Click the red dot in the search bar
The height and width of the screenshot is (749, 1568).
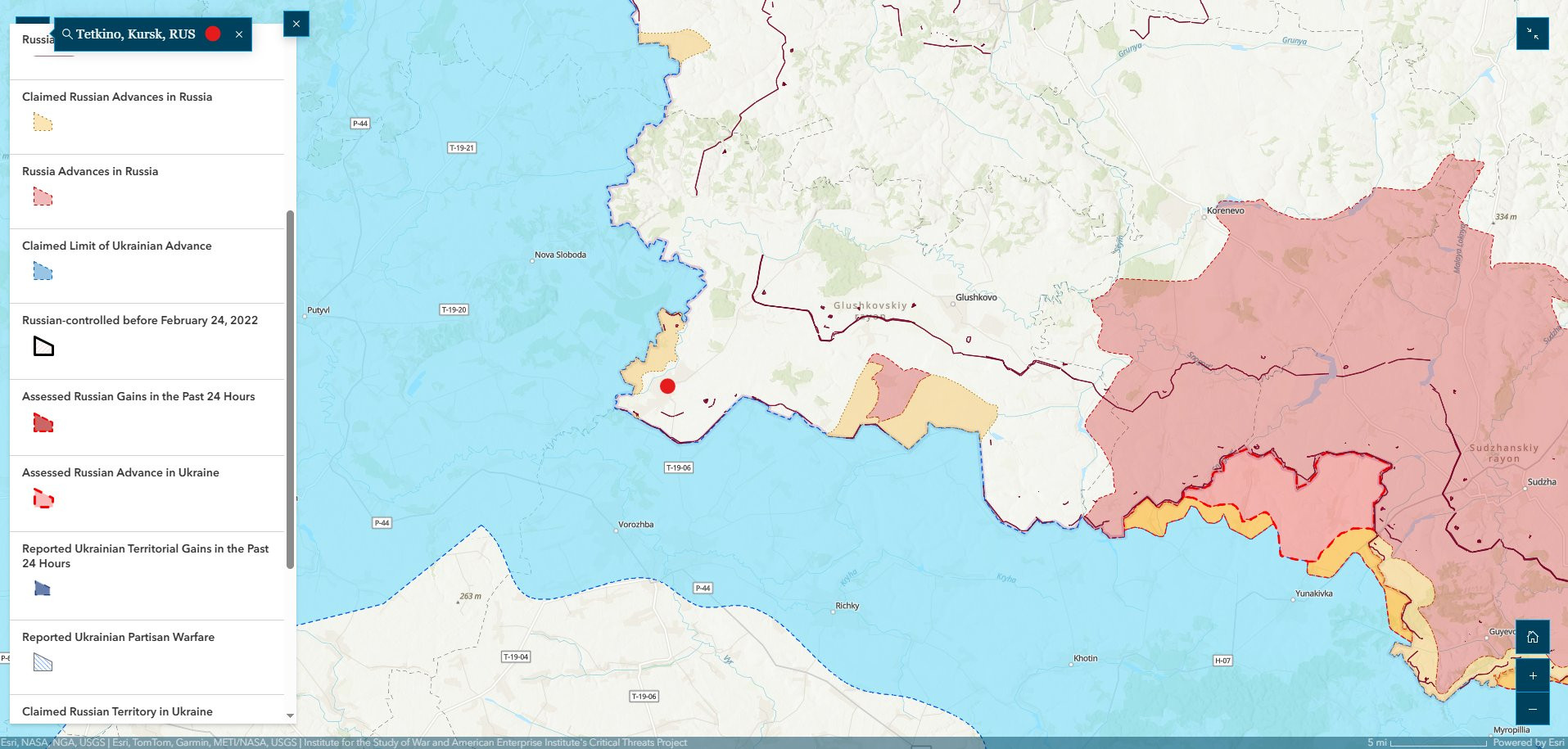213,34
